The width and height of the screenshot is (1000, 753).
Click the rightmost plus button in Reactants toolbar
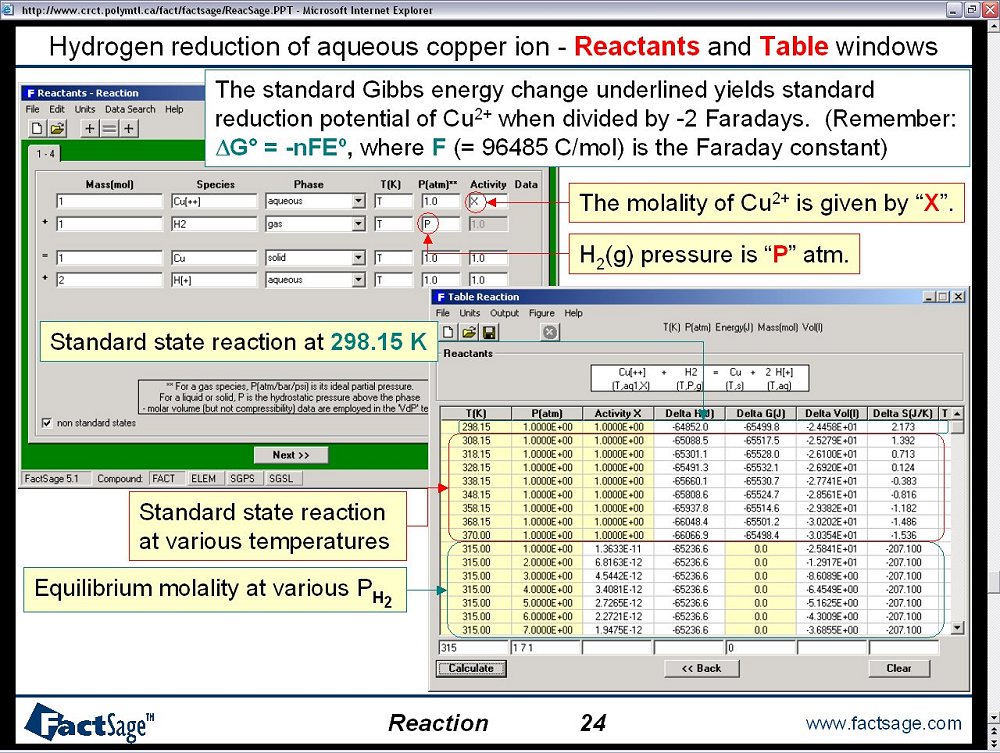(x=129, y=128)
